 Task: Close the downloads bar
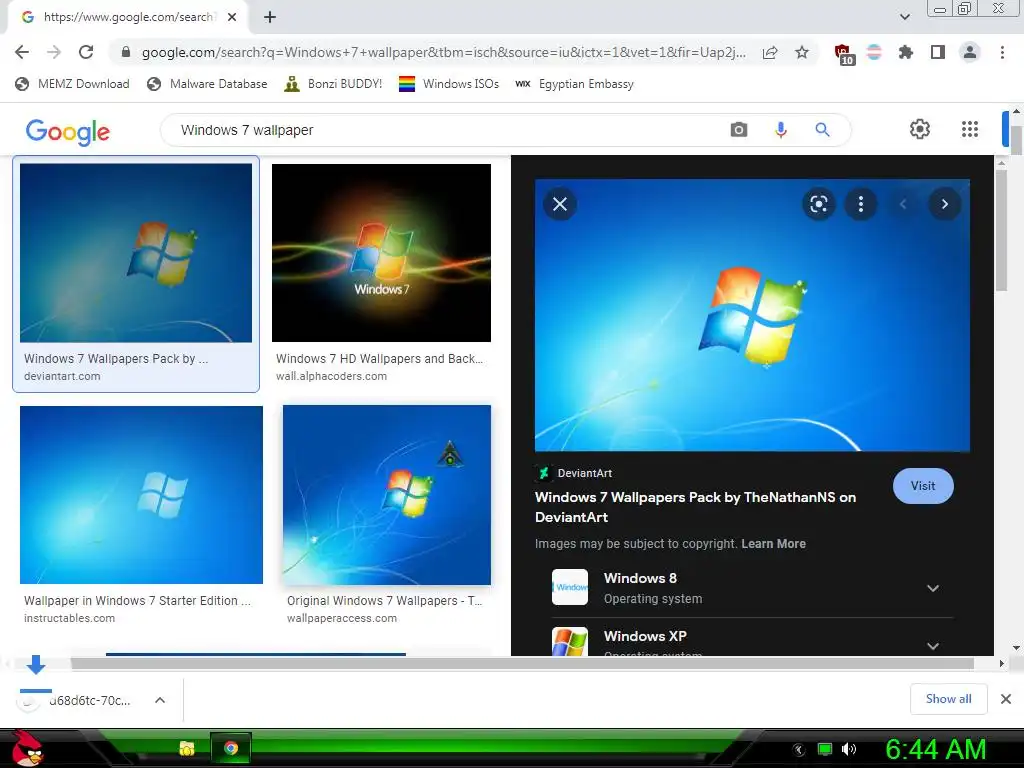pos(1006,699)
